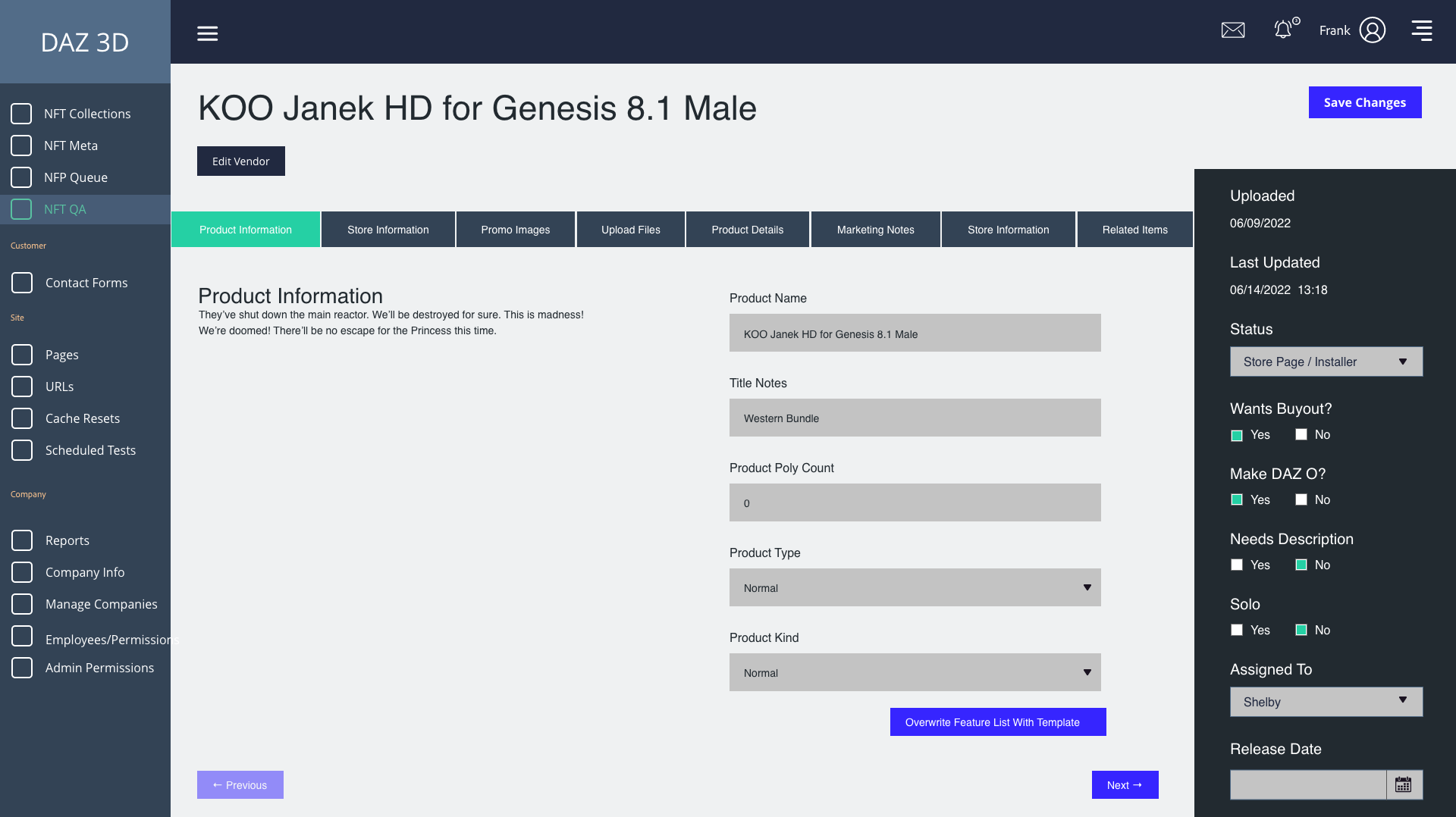Click the Manage Companies sidebar icon box
Screen dimensions: 1456x817
pyautogui.click(x=22, y=604)
